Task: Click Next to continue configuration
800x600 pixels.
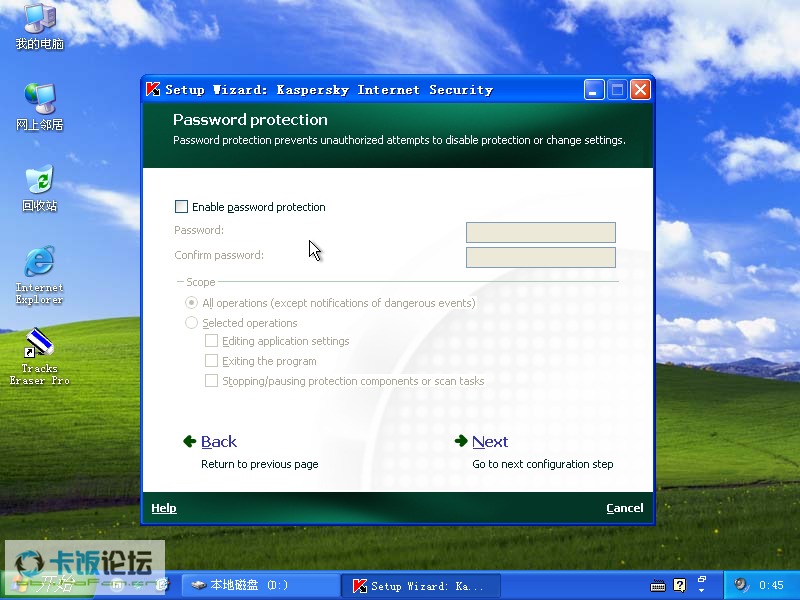Action: click(490, 441)
